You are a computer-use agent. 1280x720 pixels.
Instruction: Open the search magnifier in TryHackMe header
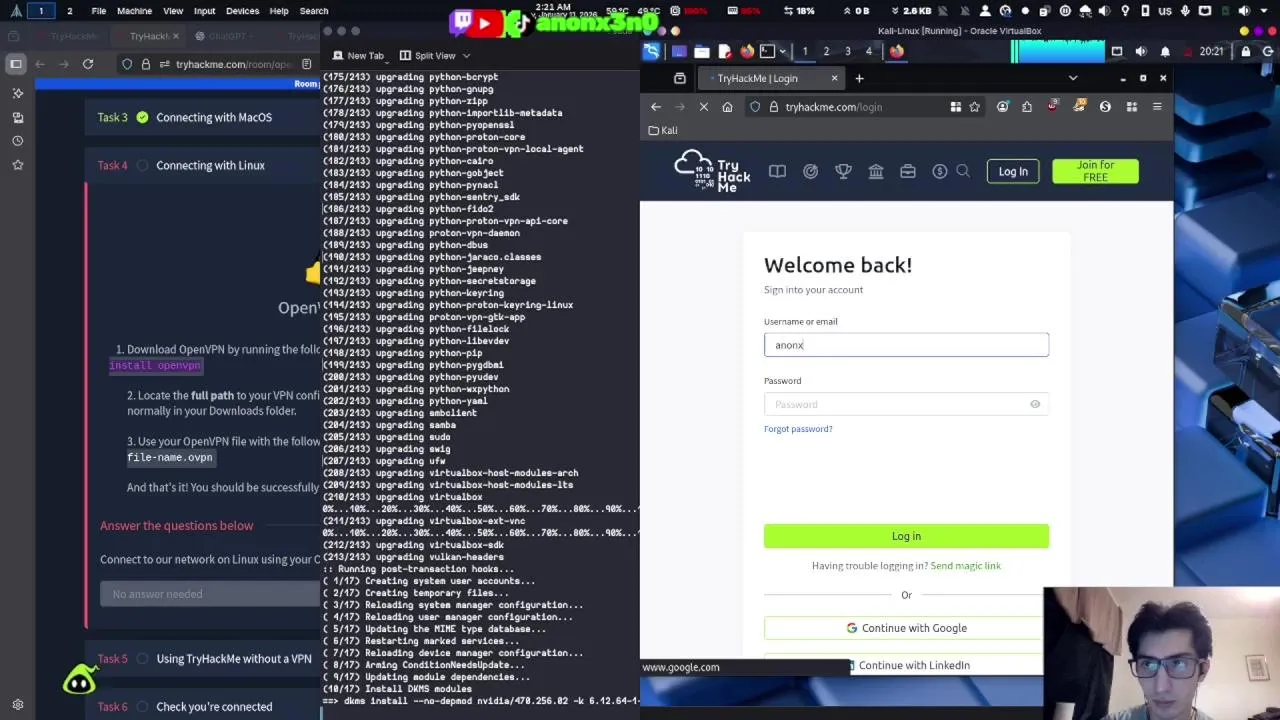point(963,171)
